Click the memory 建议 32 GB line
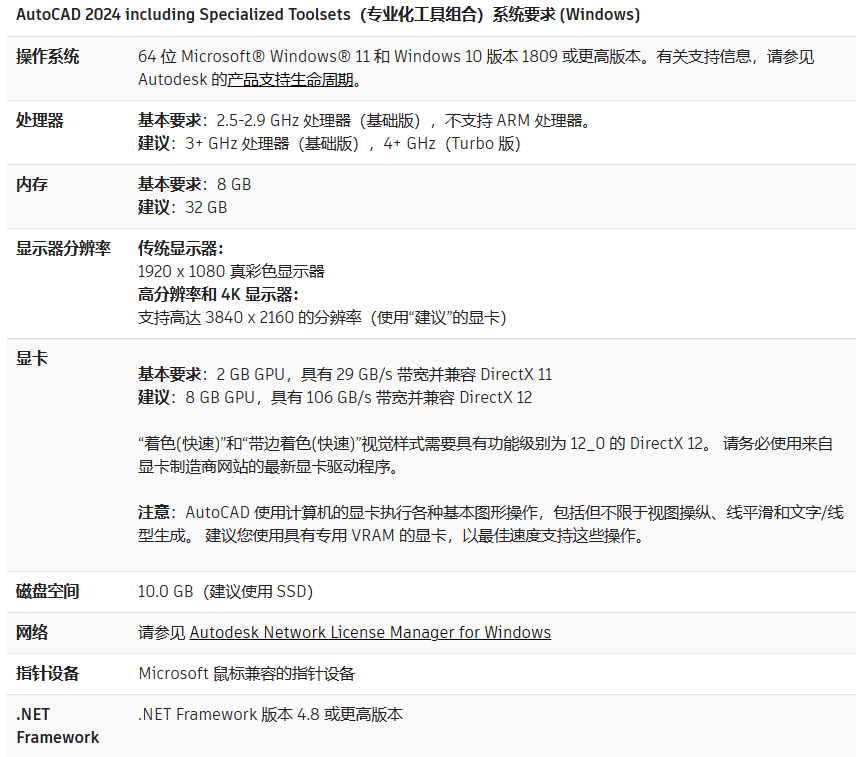The image size is (856, 757). pyautogui.click(x=182, y=207)
